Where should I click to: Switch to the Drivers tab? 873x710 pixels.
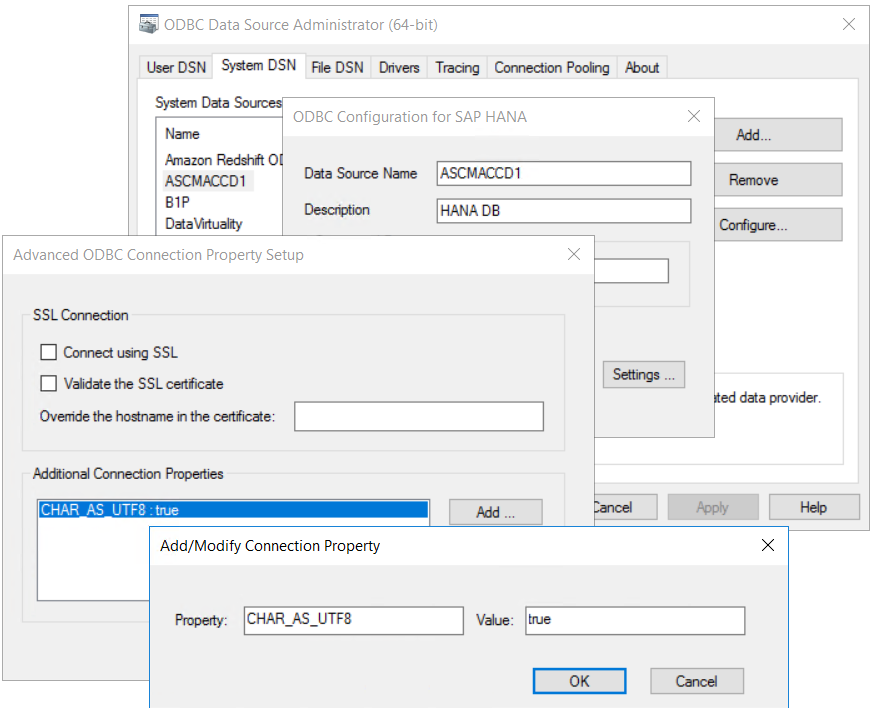(399, 67)
